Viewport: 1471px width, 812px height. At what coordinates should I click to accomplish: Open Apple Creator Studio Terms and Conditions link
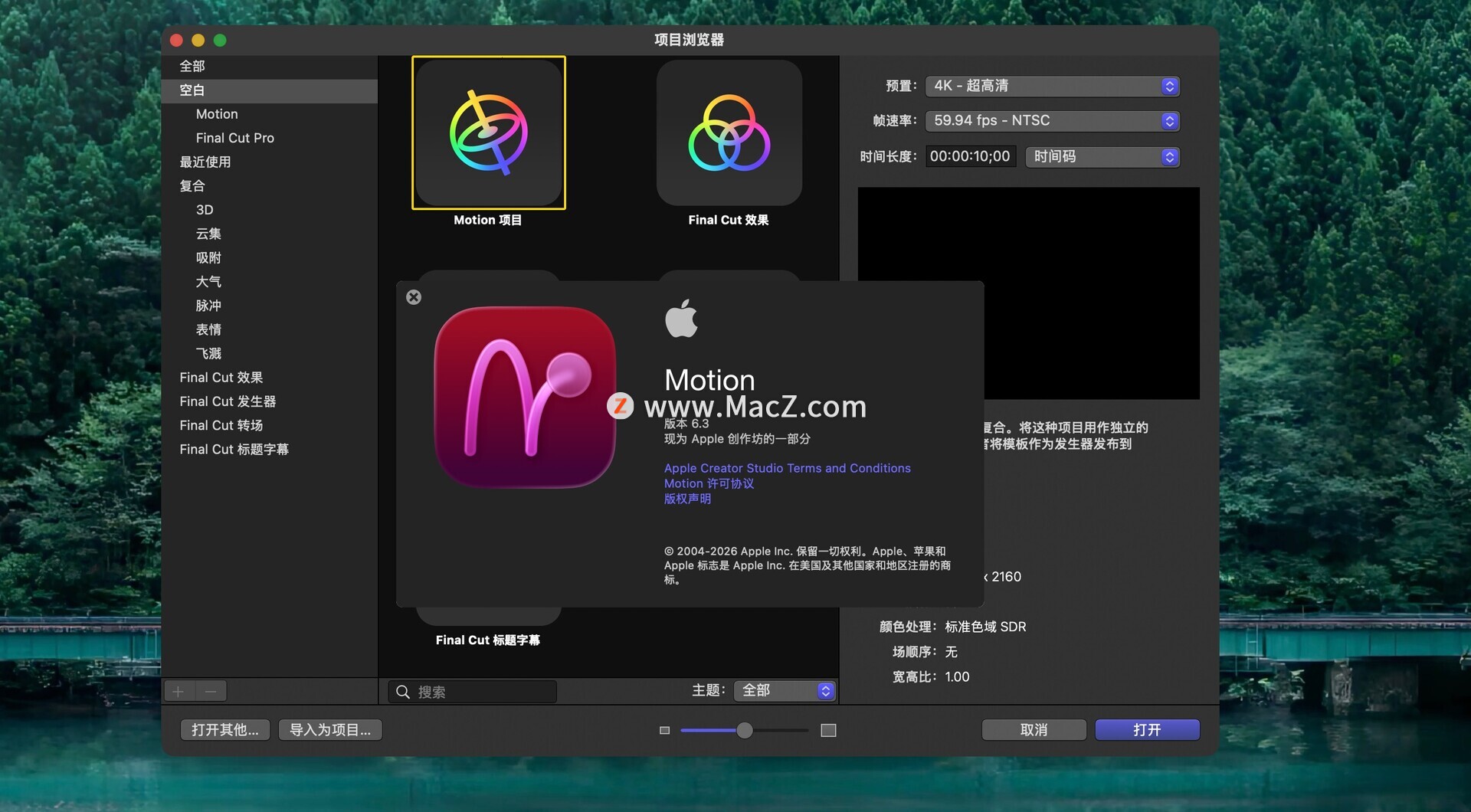pyautogui.click(x=787, y=468)
